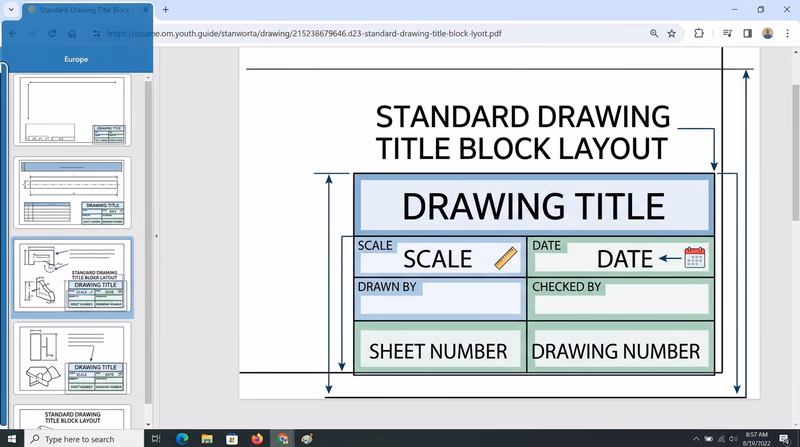Select the highlighted third page thumbnail
Screen dimensions: 800x447
click(x=72, y=275)
